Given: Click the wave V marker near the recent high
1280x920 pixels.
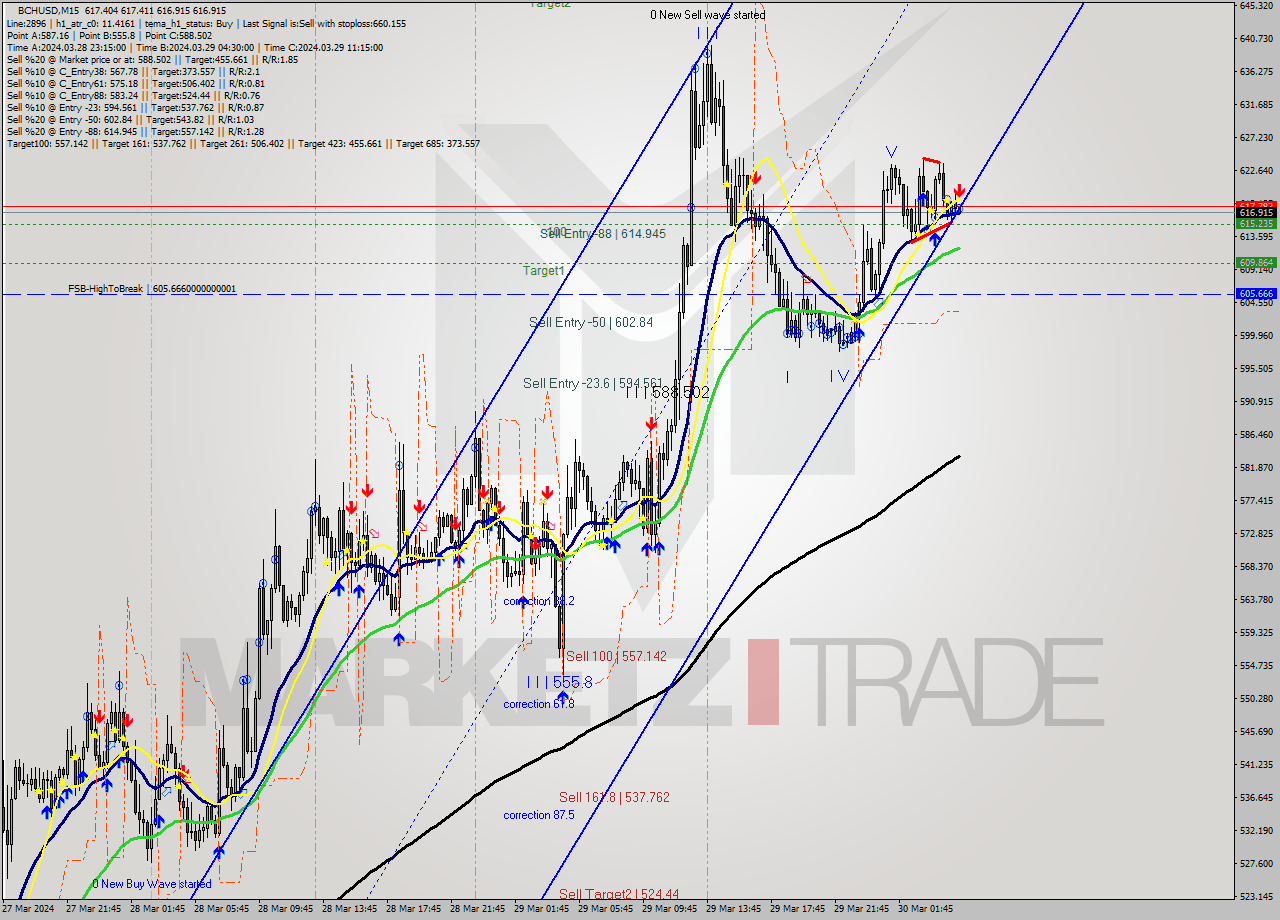Looking at the screenshot, I should click(890, 152).
